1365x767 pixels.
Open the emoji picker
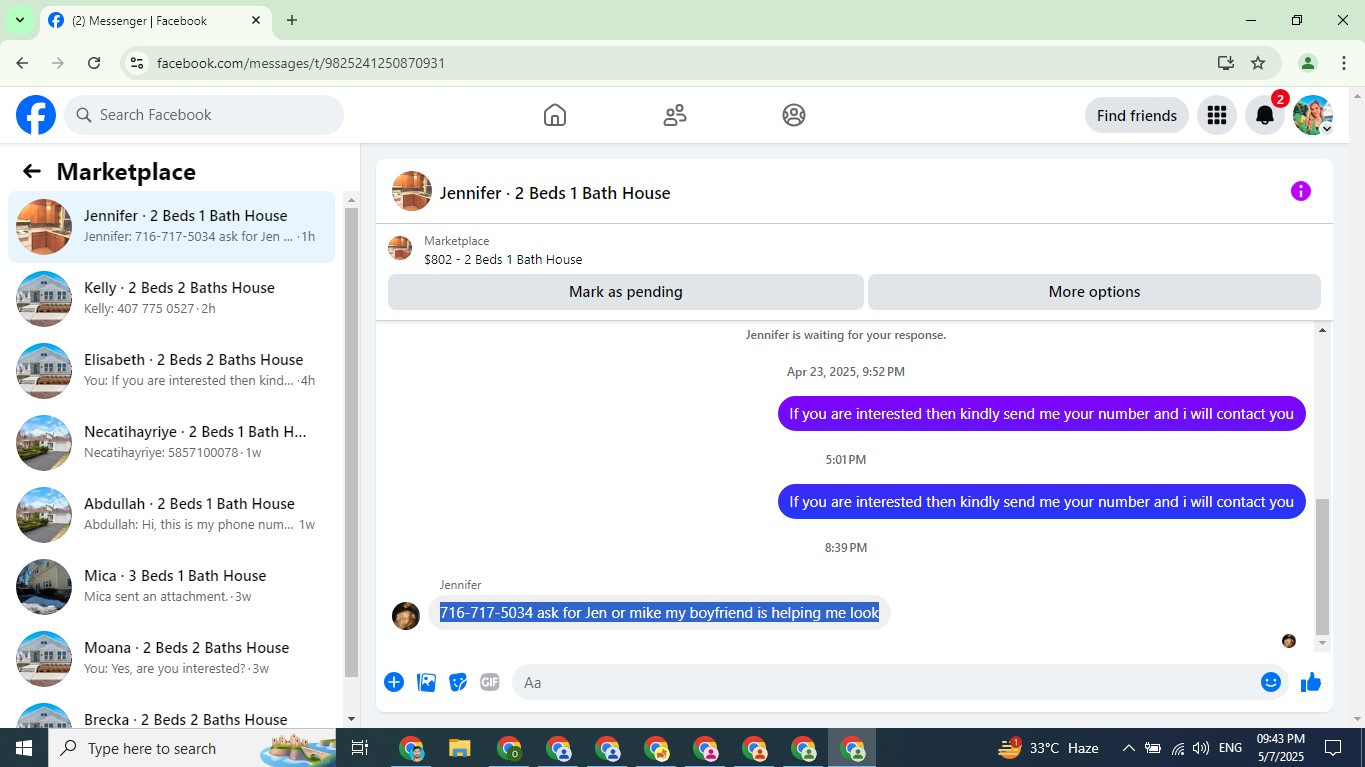click(x=1271, y=682)
